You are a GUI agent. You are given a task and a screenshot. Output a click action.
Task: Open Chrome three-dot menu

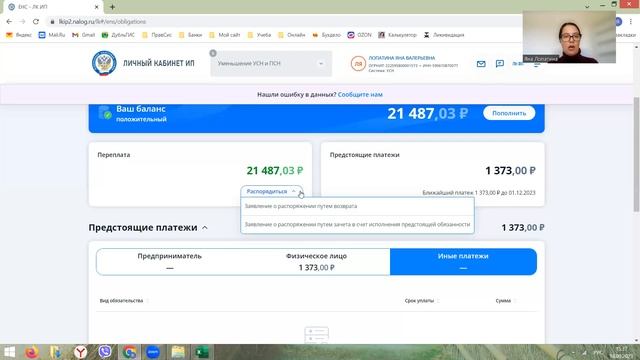tap(631, 22)
